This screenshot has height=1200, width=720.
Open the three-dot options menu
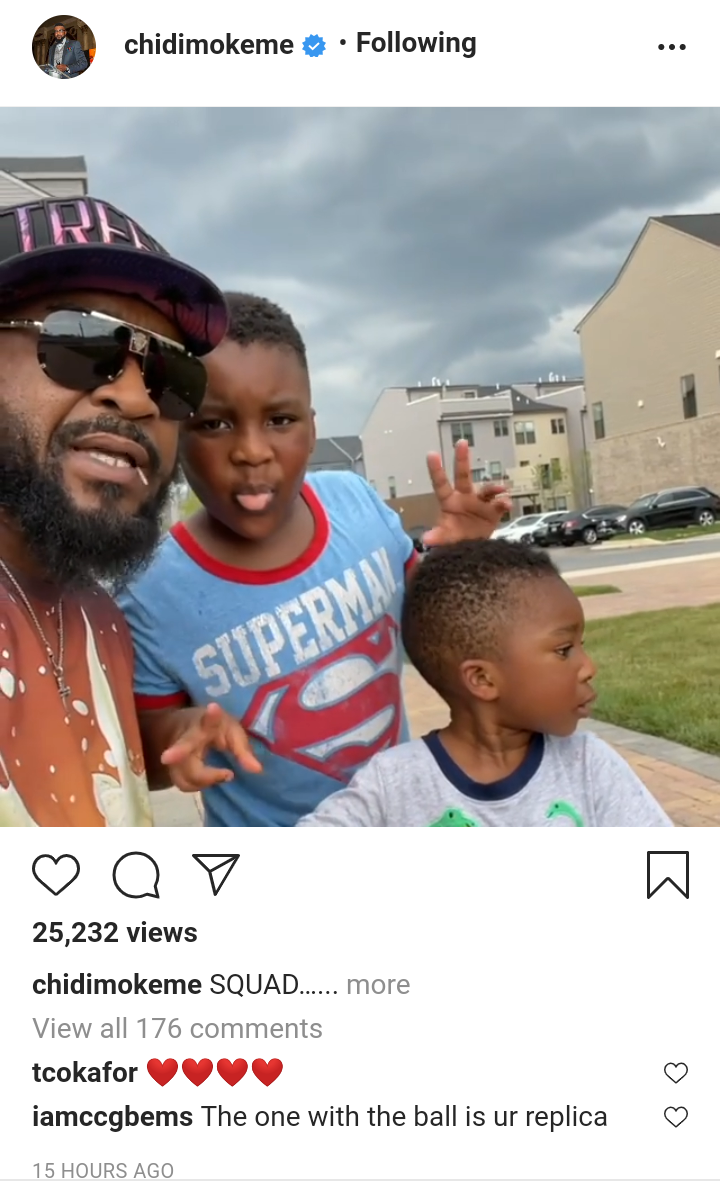point(672,47)
